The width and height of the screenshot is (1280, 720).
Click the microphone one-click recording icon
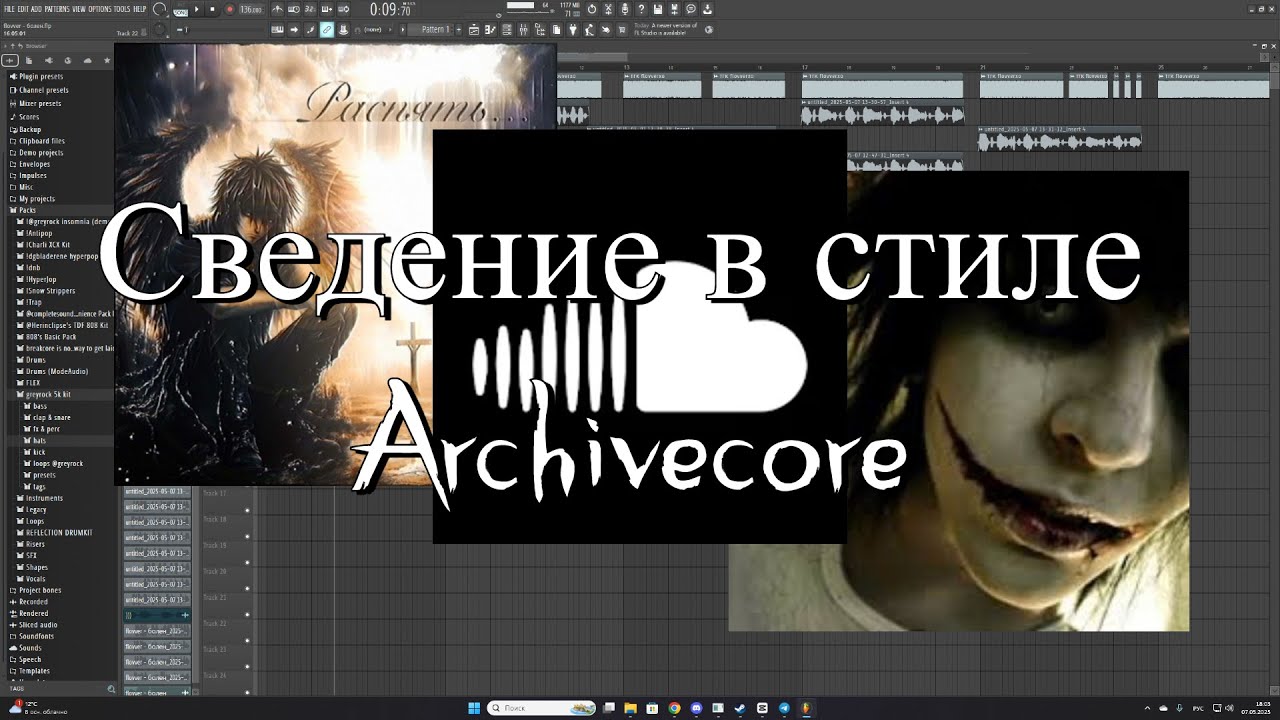[x=624, y=9]
